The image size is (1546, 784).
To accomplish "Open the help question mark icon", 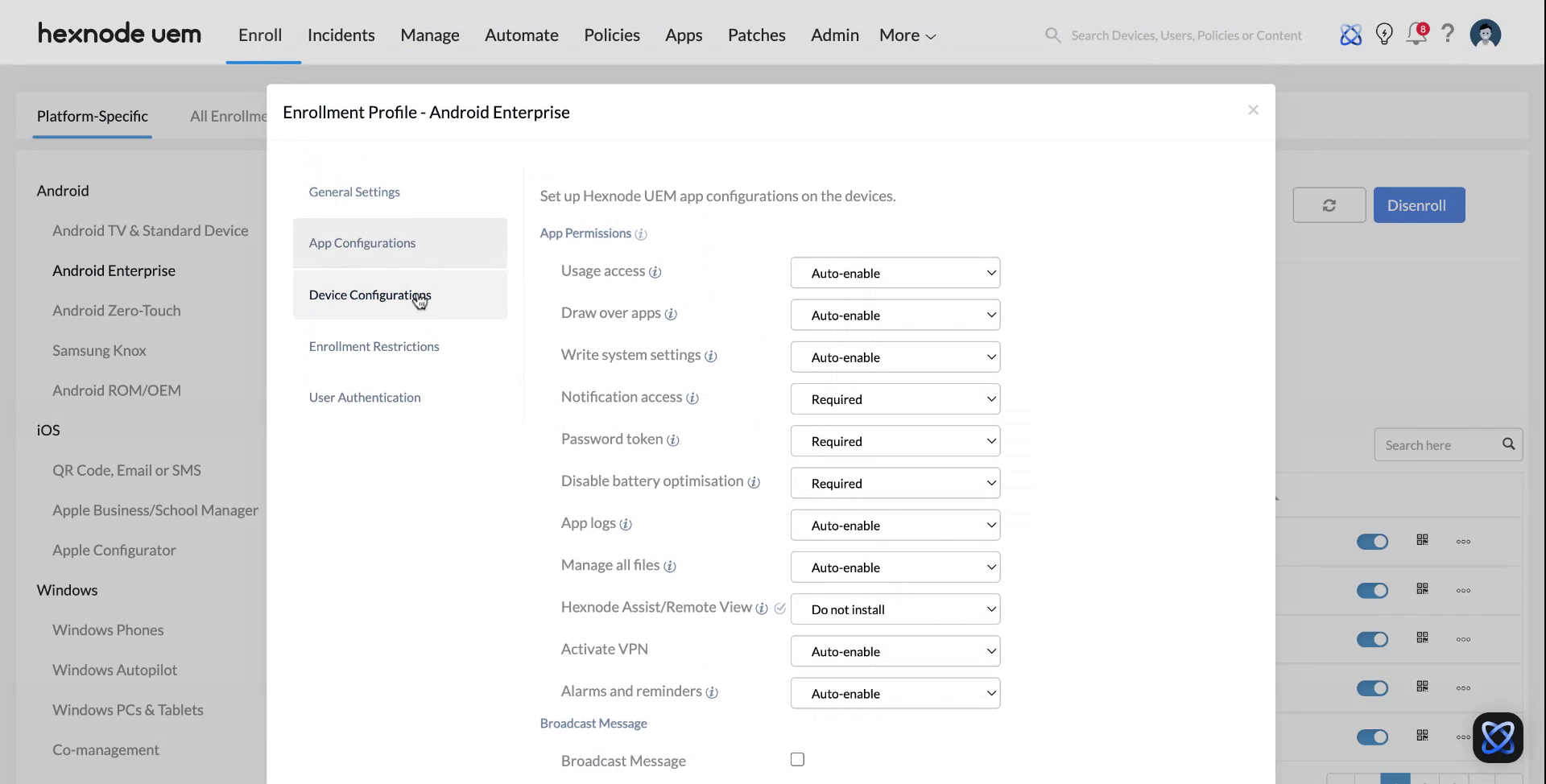I will [1448, 34].
